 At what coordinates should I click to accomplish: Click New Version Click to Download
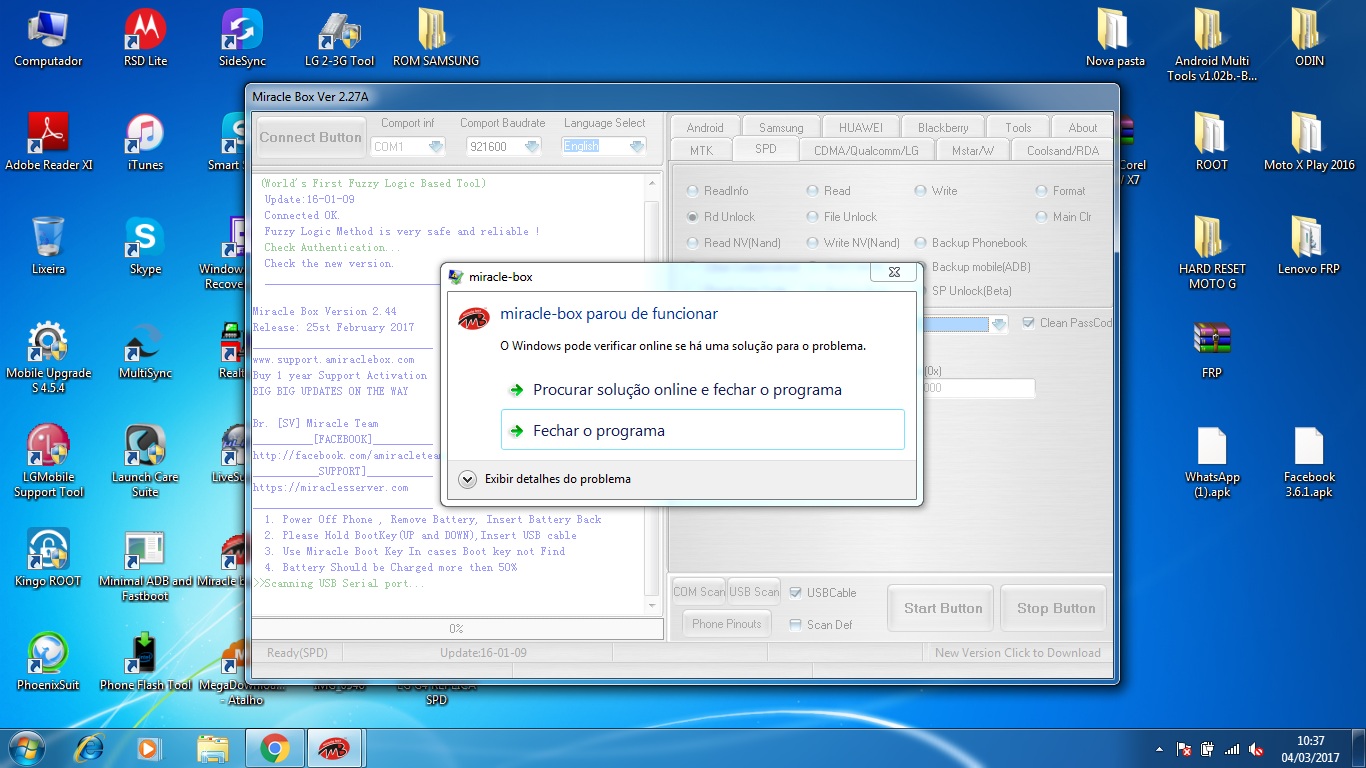[1017, 653]
